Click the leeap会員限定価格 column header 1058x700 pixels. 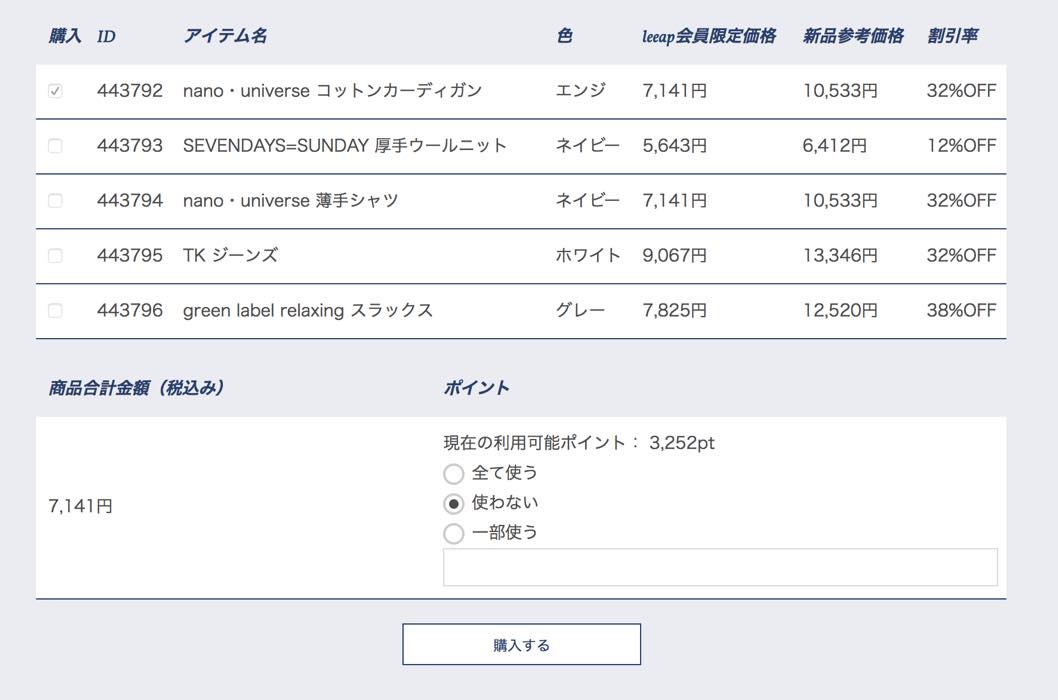pos(708,36)
